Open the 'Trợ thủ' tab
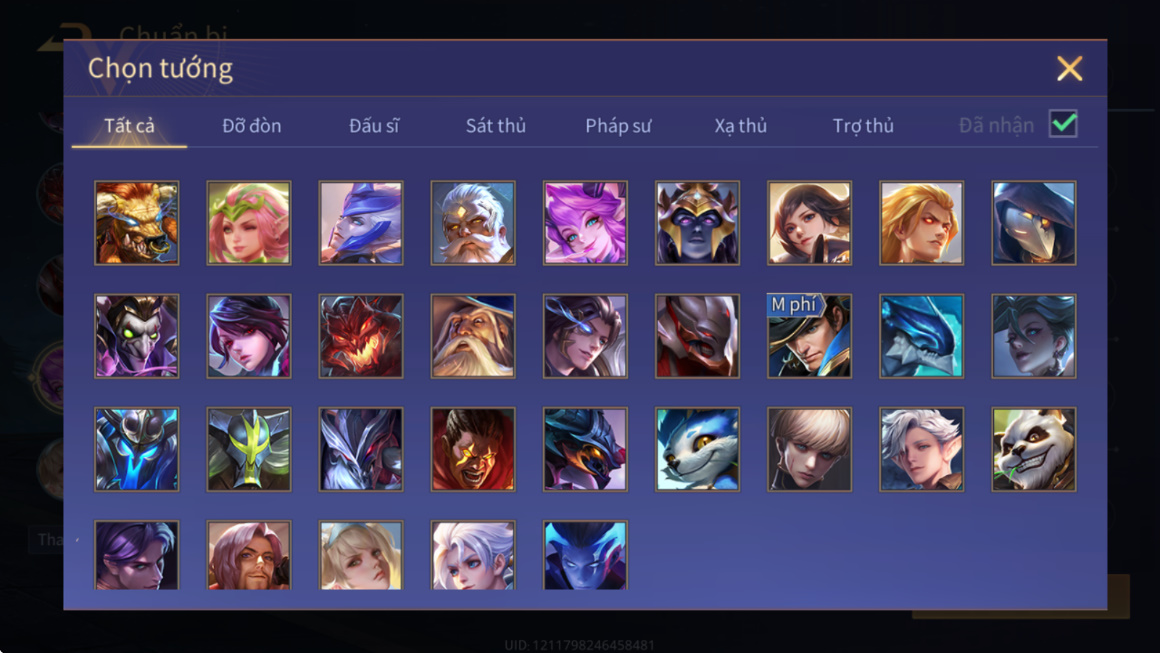 [x=863, y=126]
